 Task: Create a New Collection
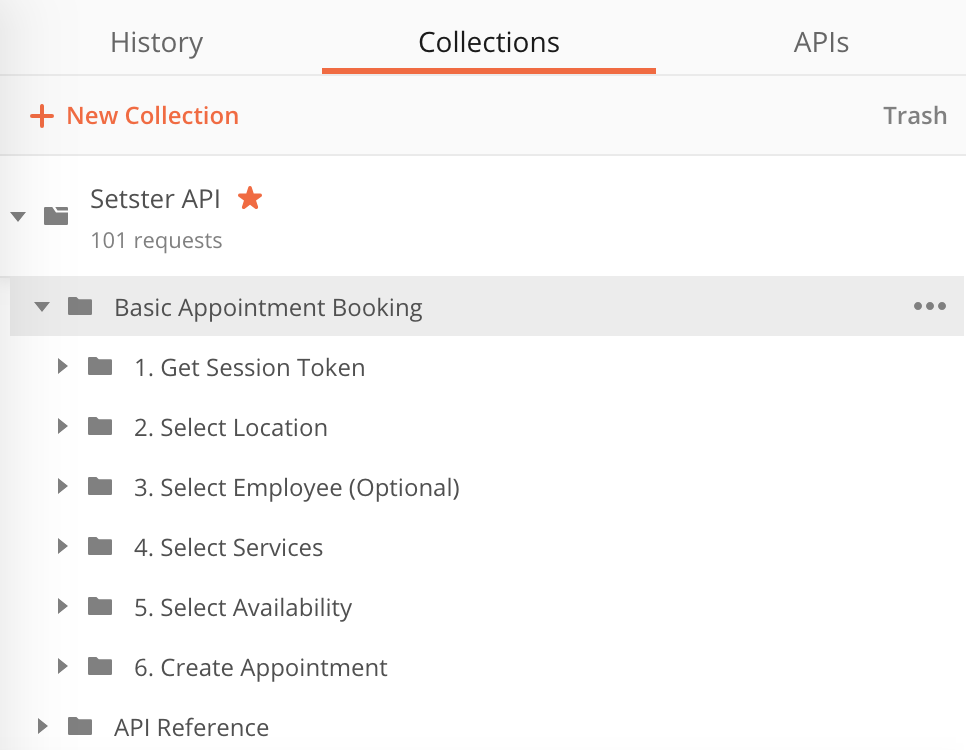coord(152,115)
